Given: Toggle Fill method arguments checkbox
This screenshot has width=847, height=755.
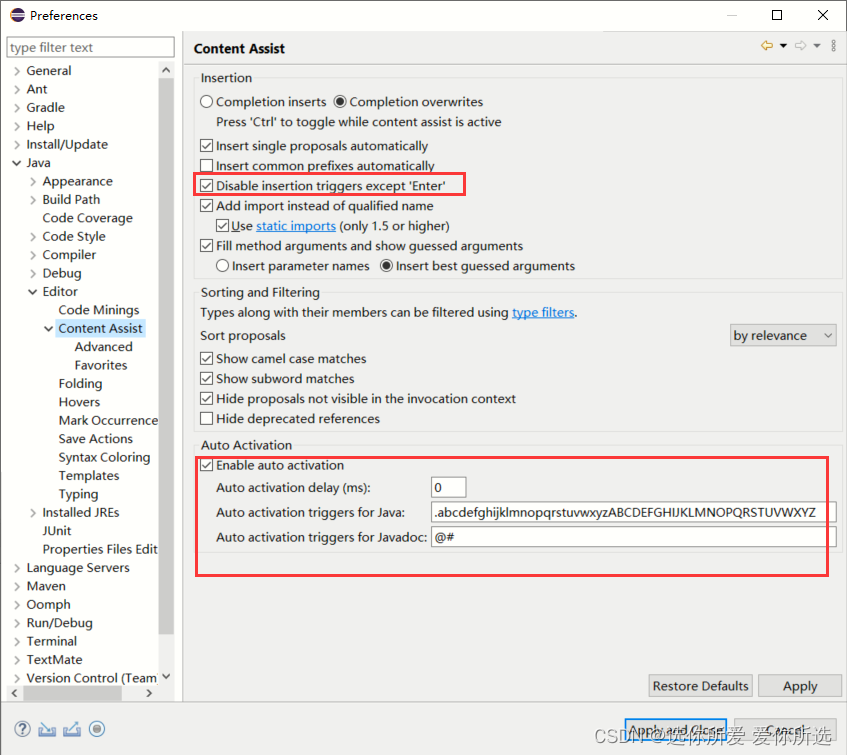Looking at the screenshot, I should pyautogui.click(x=206, y=246).
